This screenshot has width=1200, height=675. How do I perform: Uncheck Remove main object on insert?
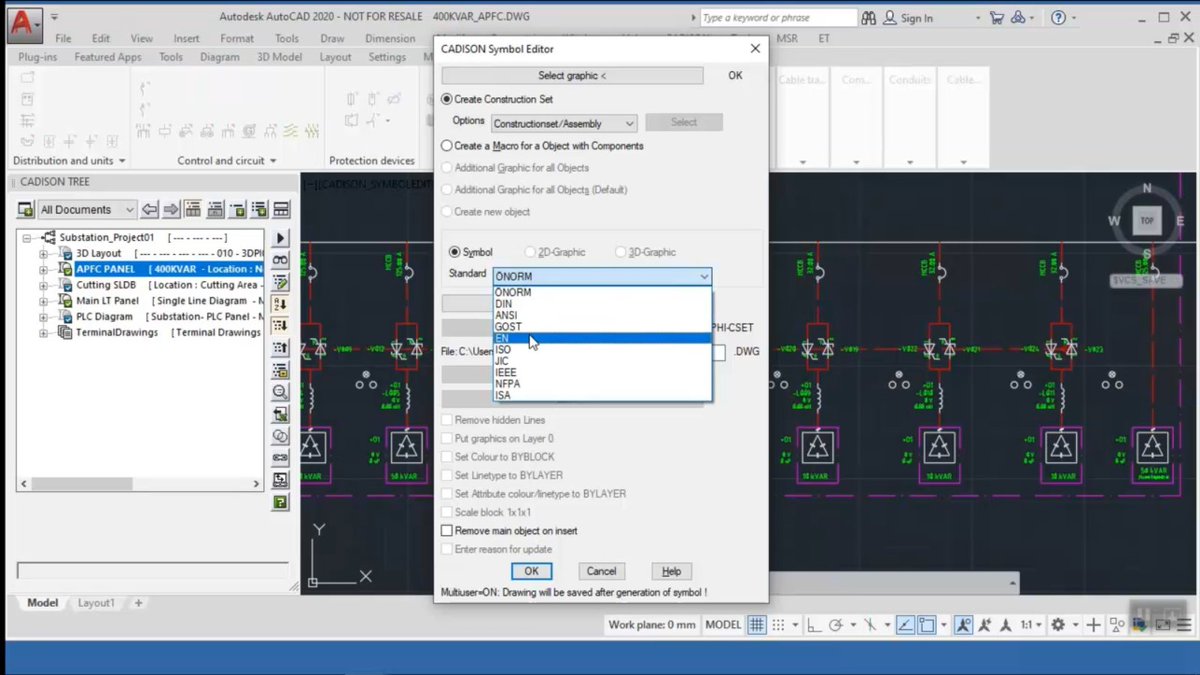pos(447,531)
